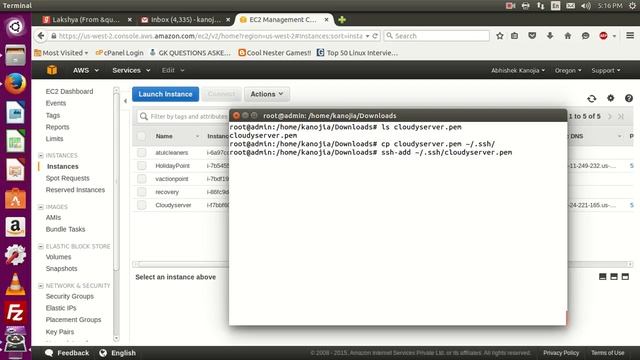Open the Instances sidebar item
This screenshot has height=360, width=640.
click(62, 167)
